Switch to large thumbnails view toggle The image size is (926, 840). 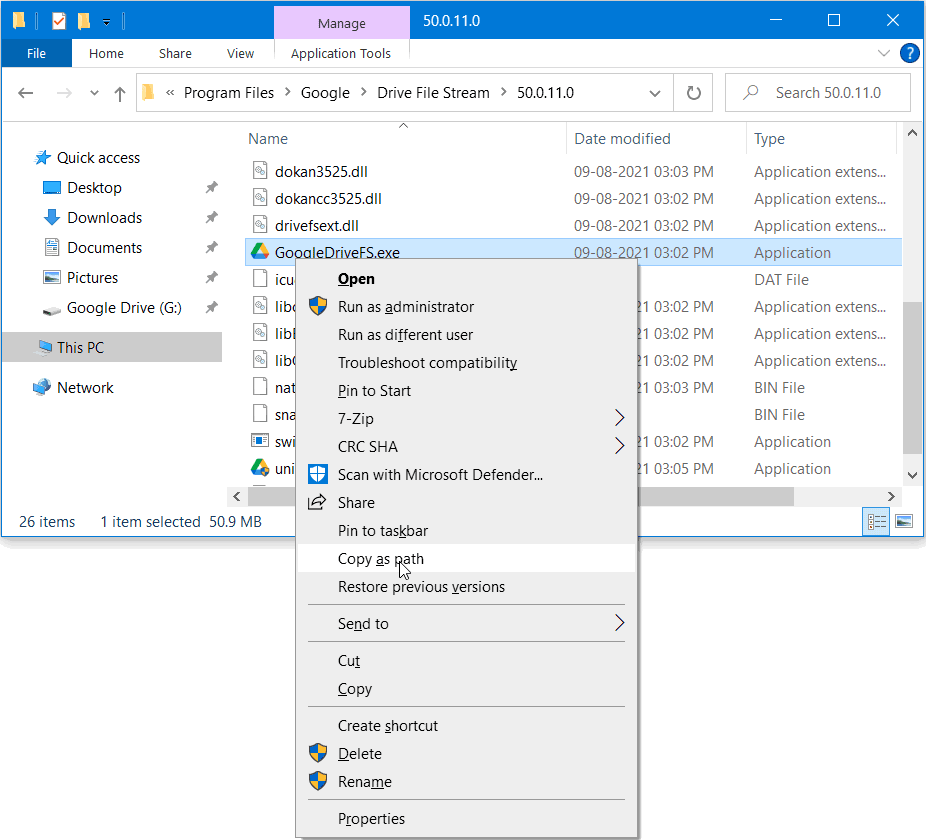point(903,521)
